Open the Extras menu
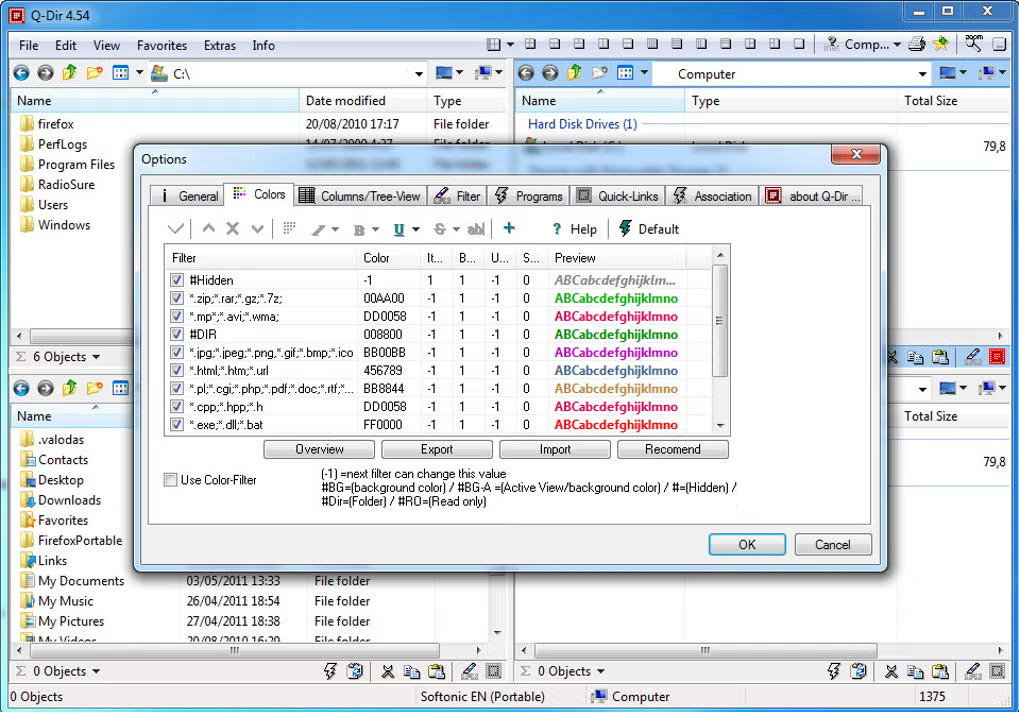Viewport: 1019px width, 712px height. (220, 45)
